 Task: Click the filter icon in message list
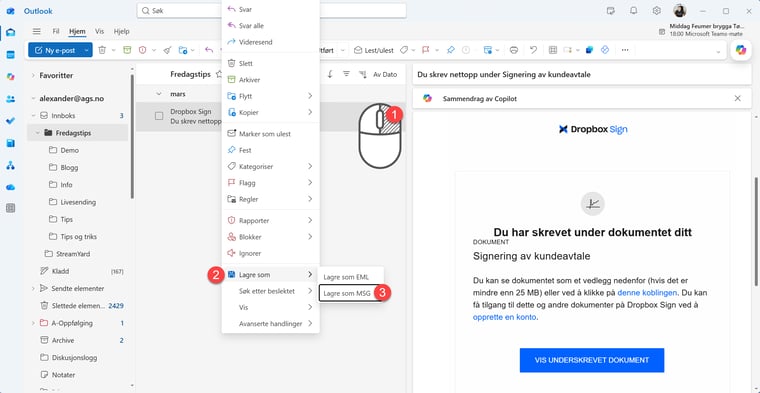[x=346, y=74]
